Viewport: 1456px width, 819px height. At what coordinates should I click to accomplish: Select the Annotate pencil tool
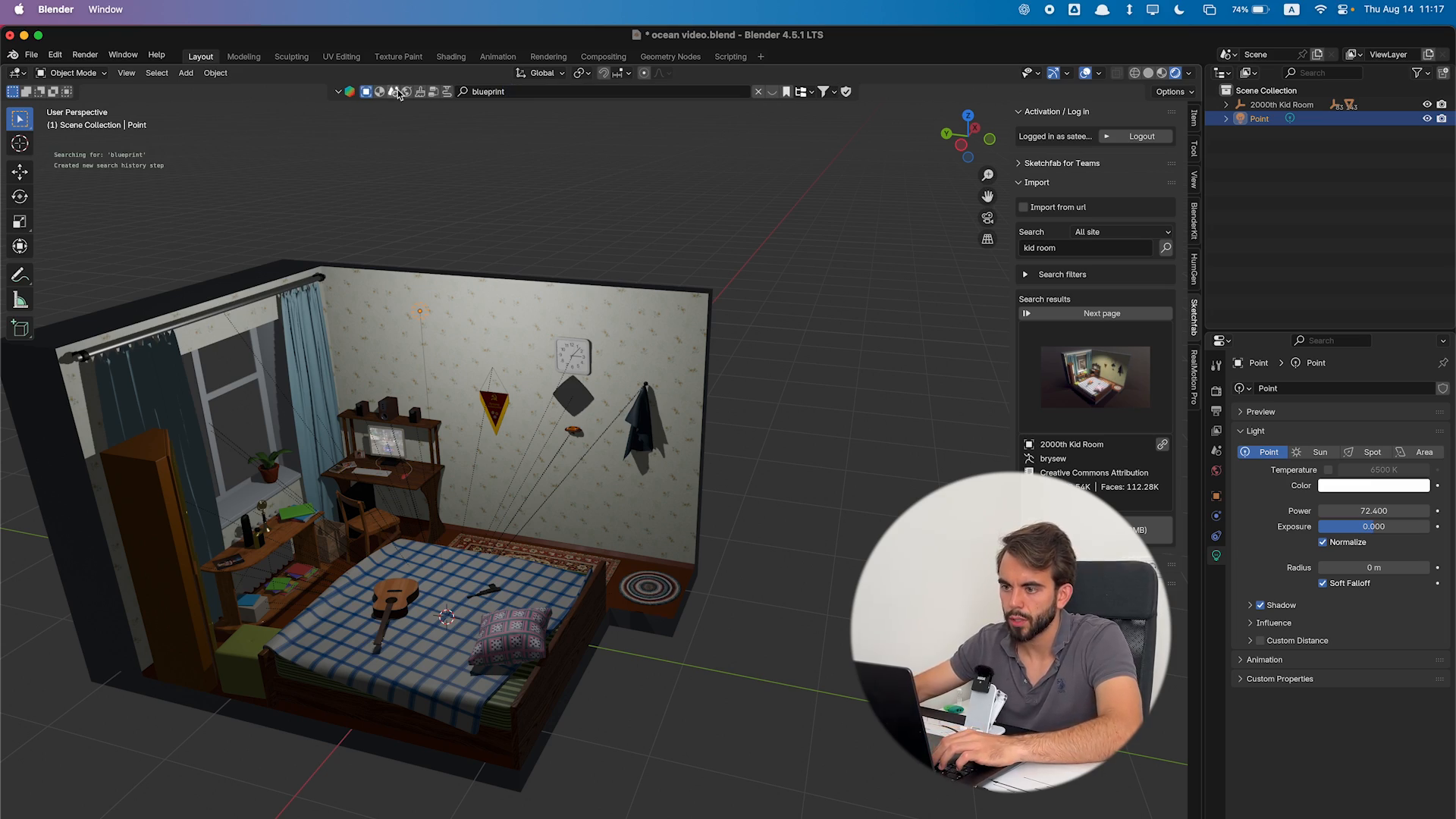(x=20, y=275)
